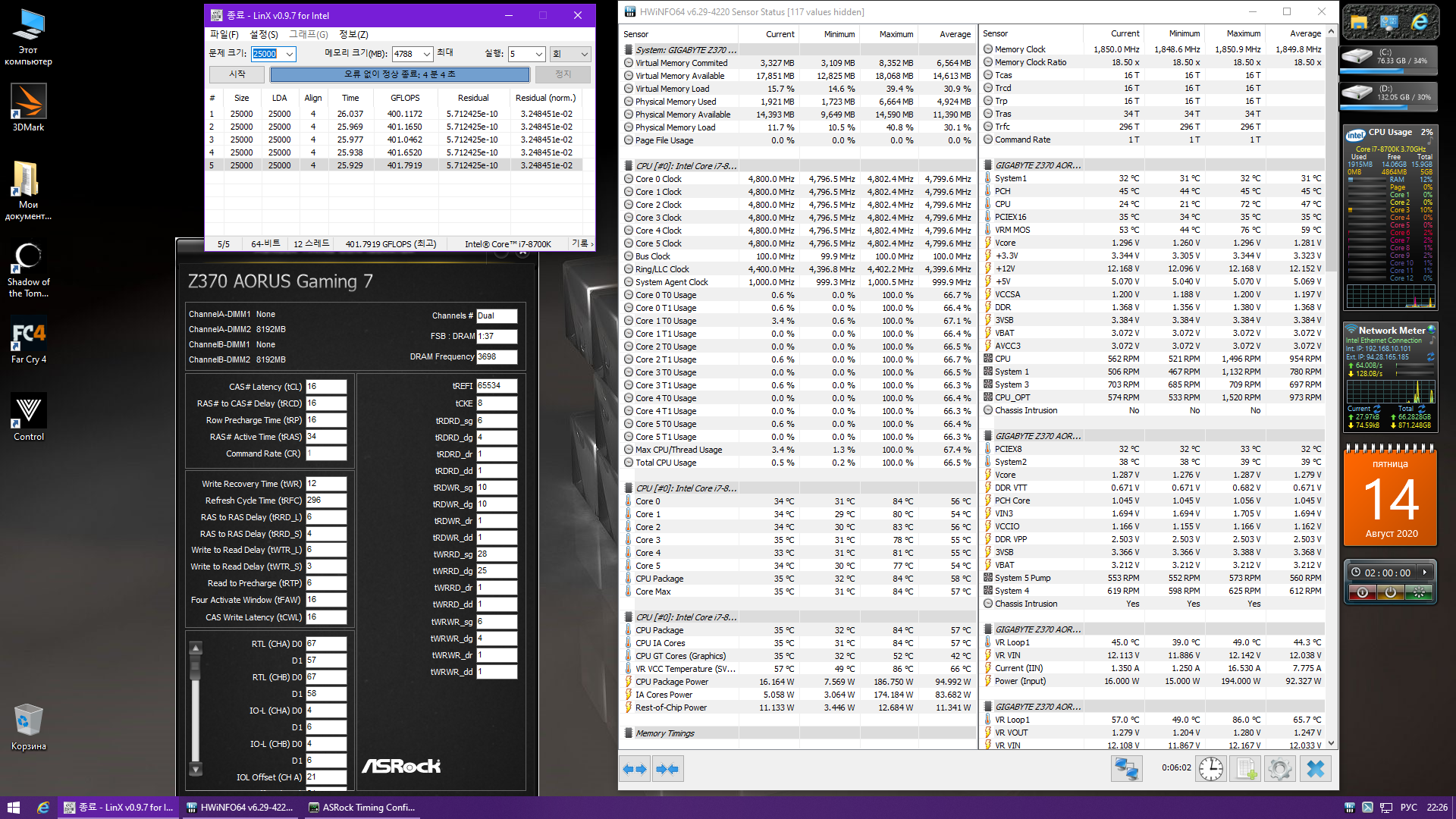The height and width of the screenshot is (819, 1456).
Task: Click HWiNFO blue X close-sensors icon
Action: pos(1316,769)
